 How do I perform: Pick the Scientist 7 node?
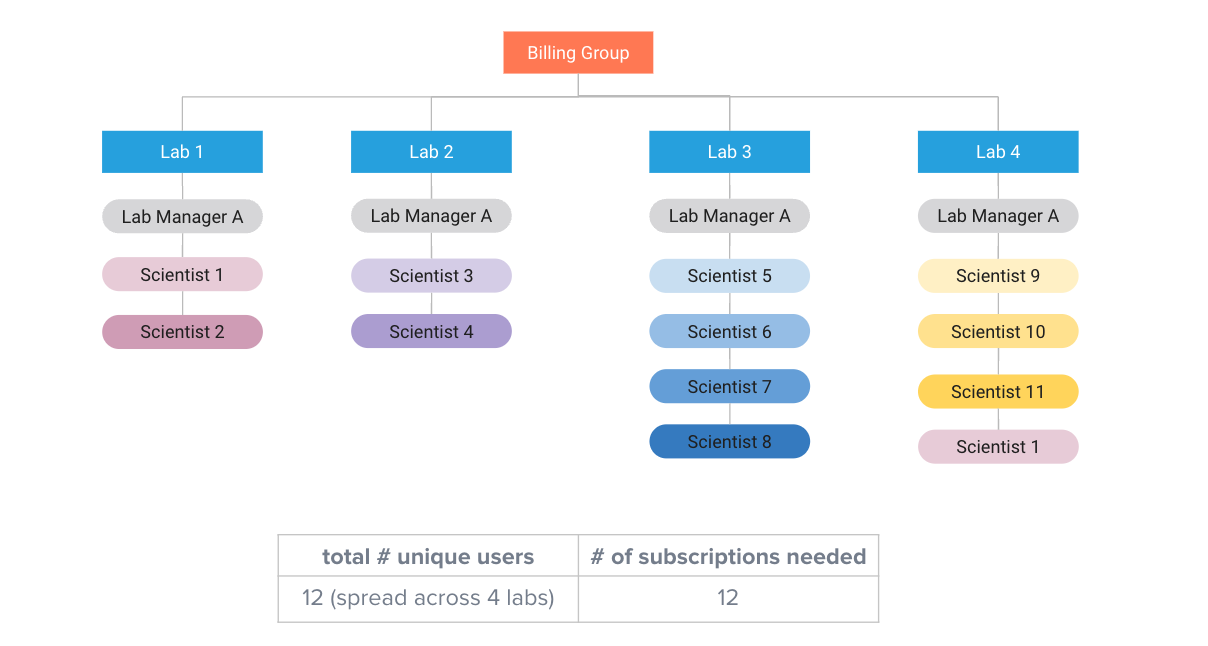pos(729,386)
